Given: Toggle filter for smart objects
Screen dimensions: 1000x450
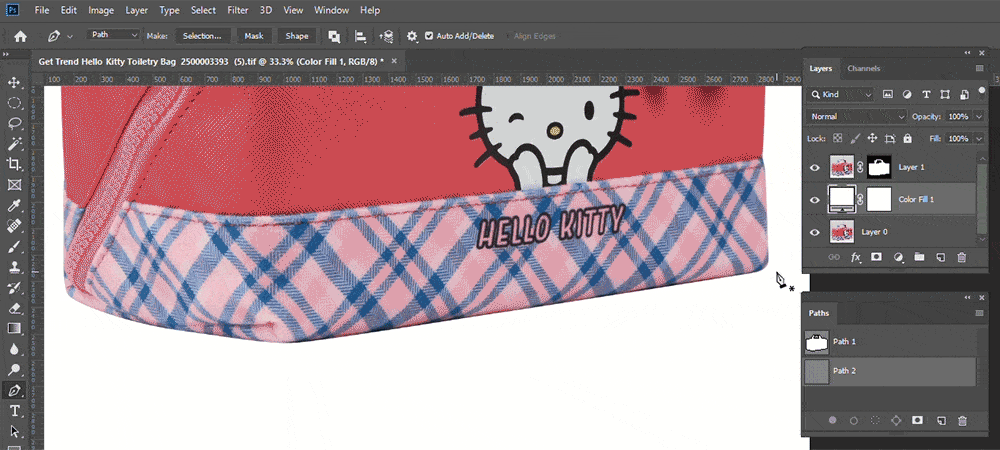Looking at the screenshot, I should (964, 94).
